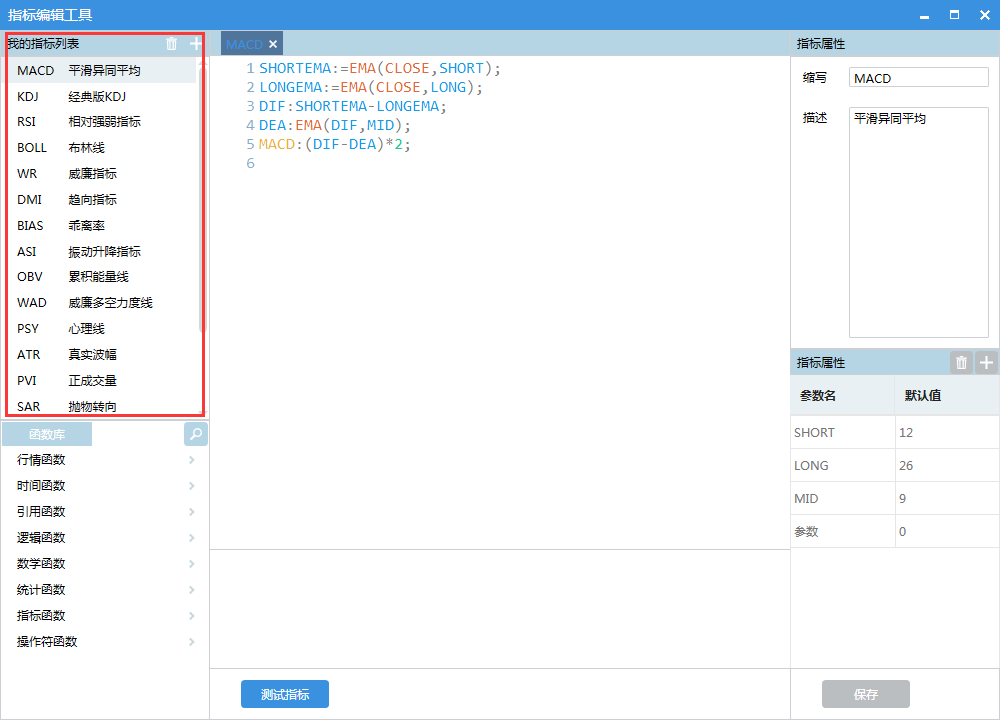Select SAR 抛物转向 indicator

tap(102, 406)
